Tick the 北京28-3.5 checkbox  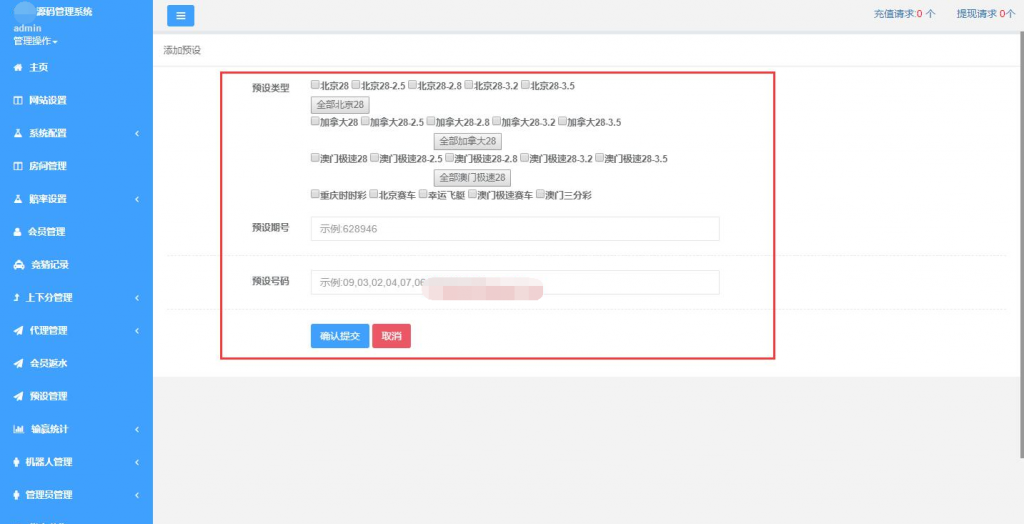525,84
